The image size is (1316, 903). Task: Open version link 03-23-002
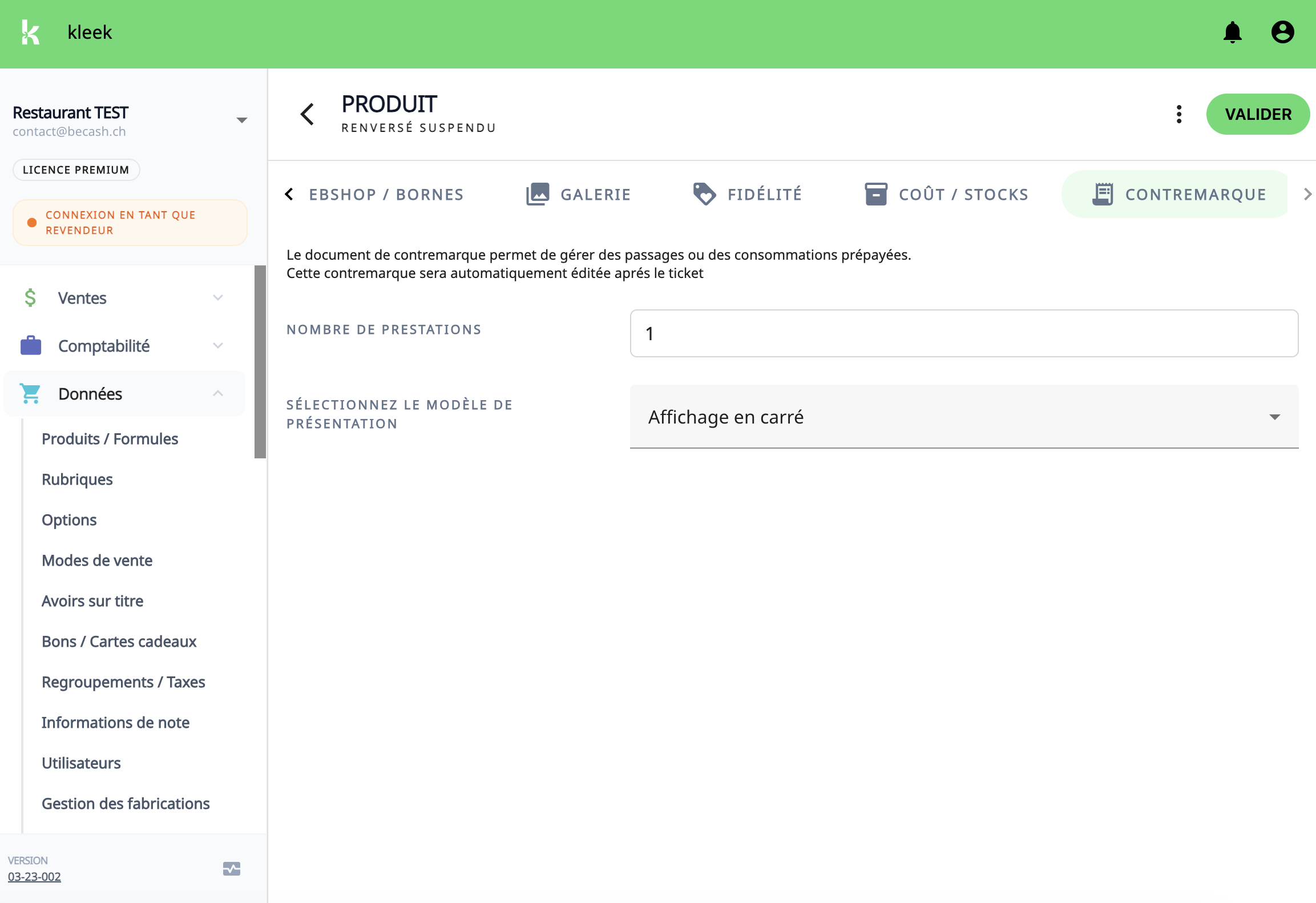point(34,877)
